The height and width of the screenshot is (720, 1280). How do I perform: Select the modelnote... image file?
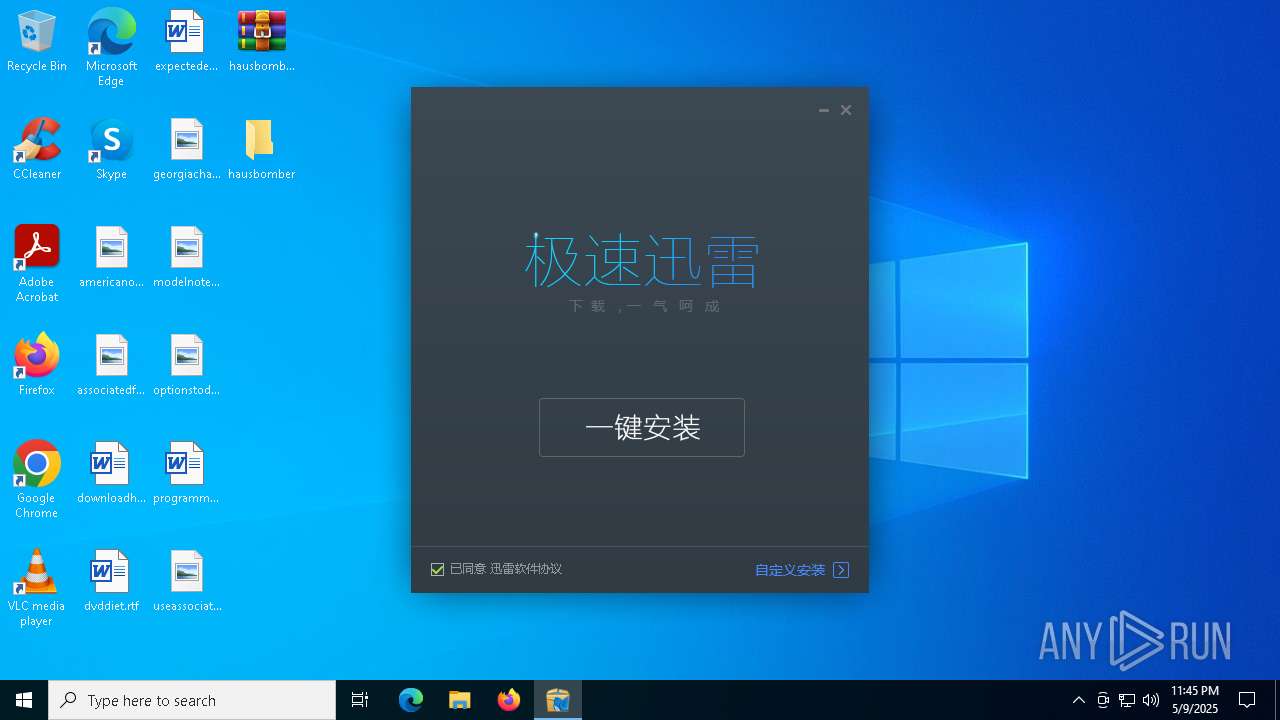pos(186,258)
